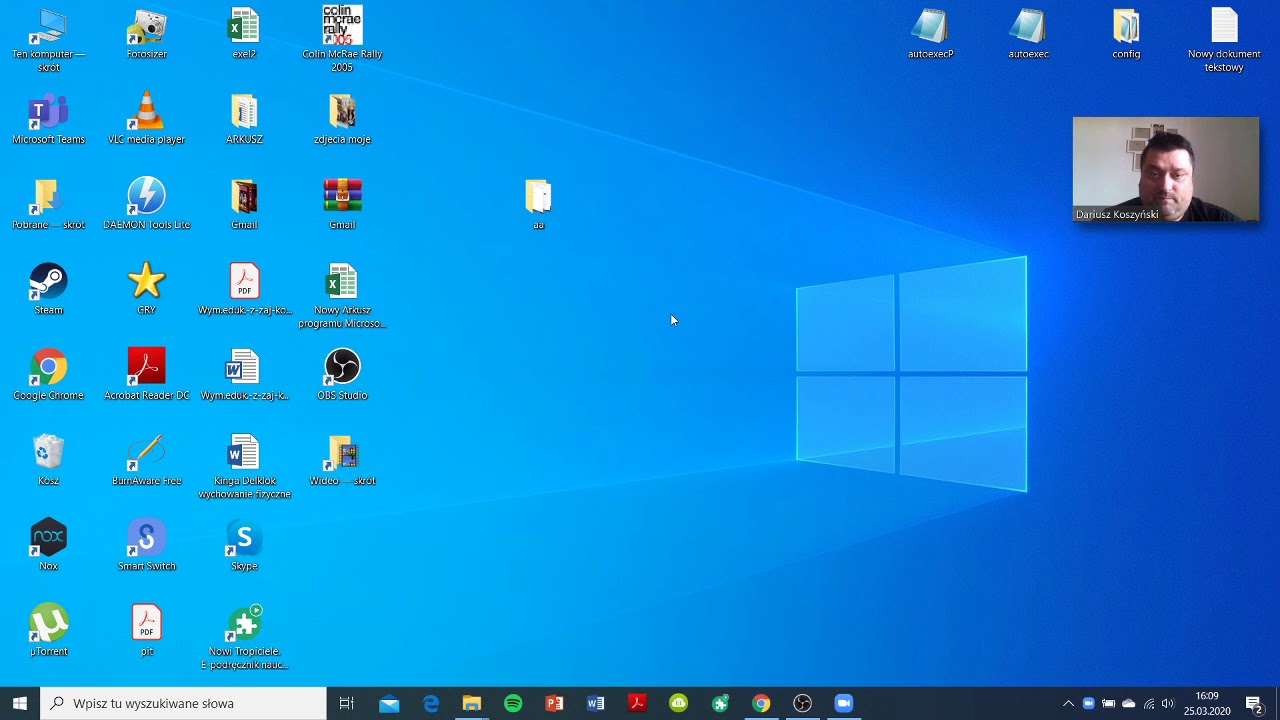Switch to Zoom in the taskbar
The image size is (1280, 720).
[844, 703]
